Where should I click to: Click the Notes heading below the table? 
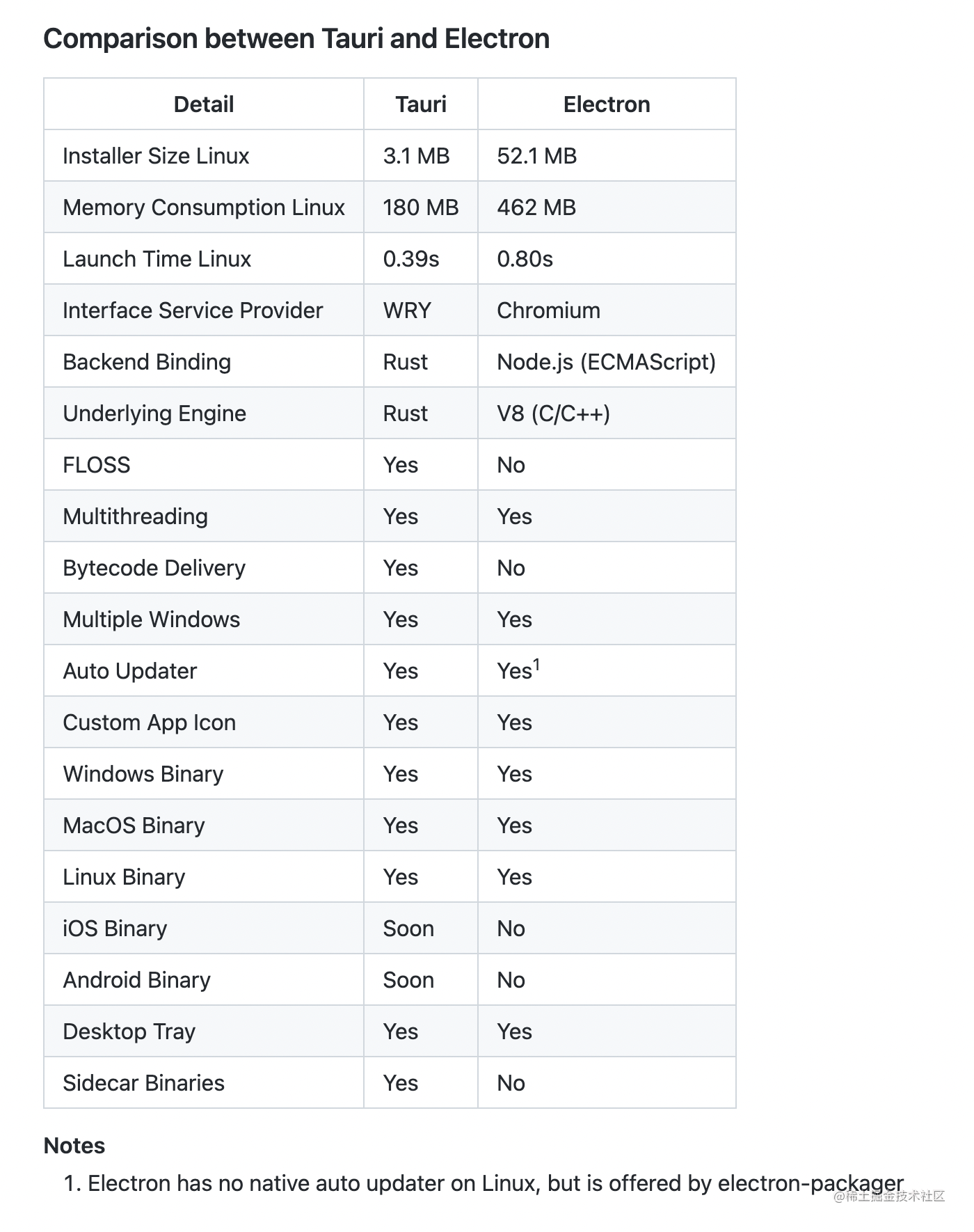(x=74, y=1146)
